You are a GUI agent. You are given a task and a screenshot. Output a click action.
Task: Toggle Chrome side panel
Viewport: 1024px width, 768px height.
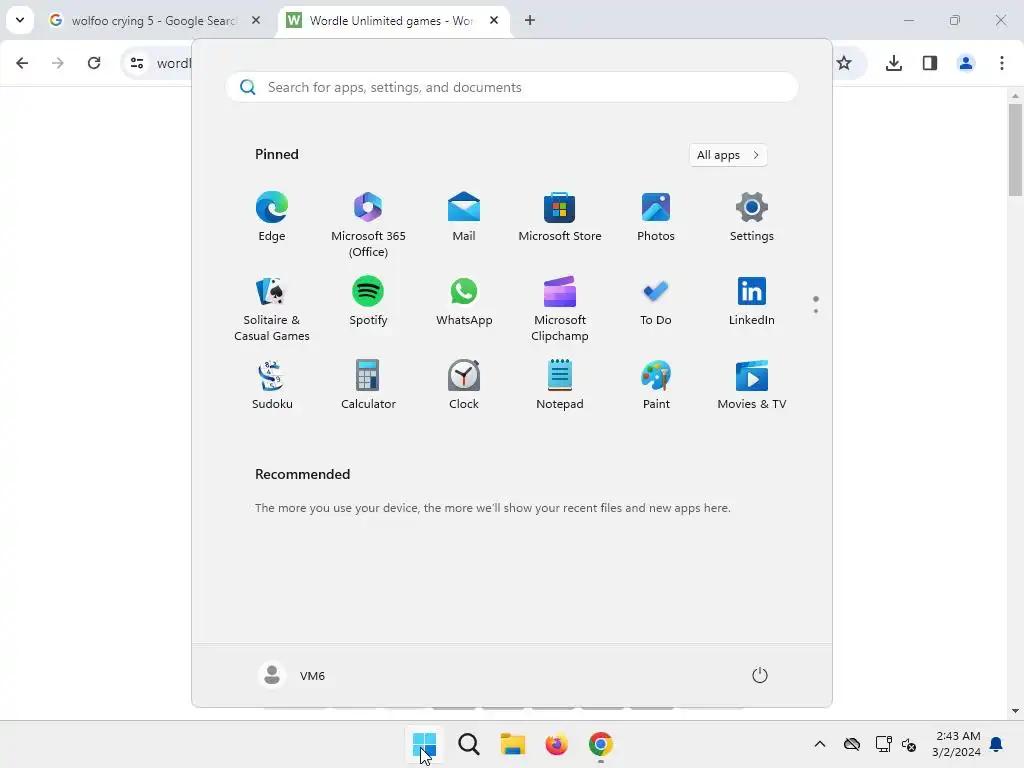pyautogui.click(x=930, y=63)
